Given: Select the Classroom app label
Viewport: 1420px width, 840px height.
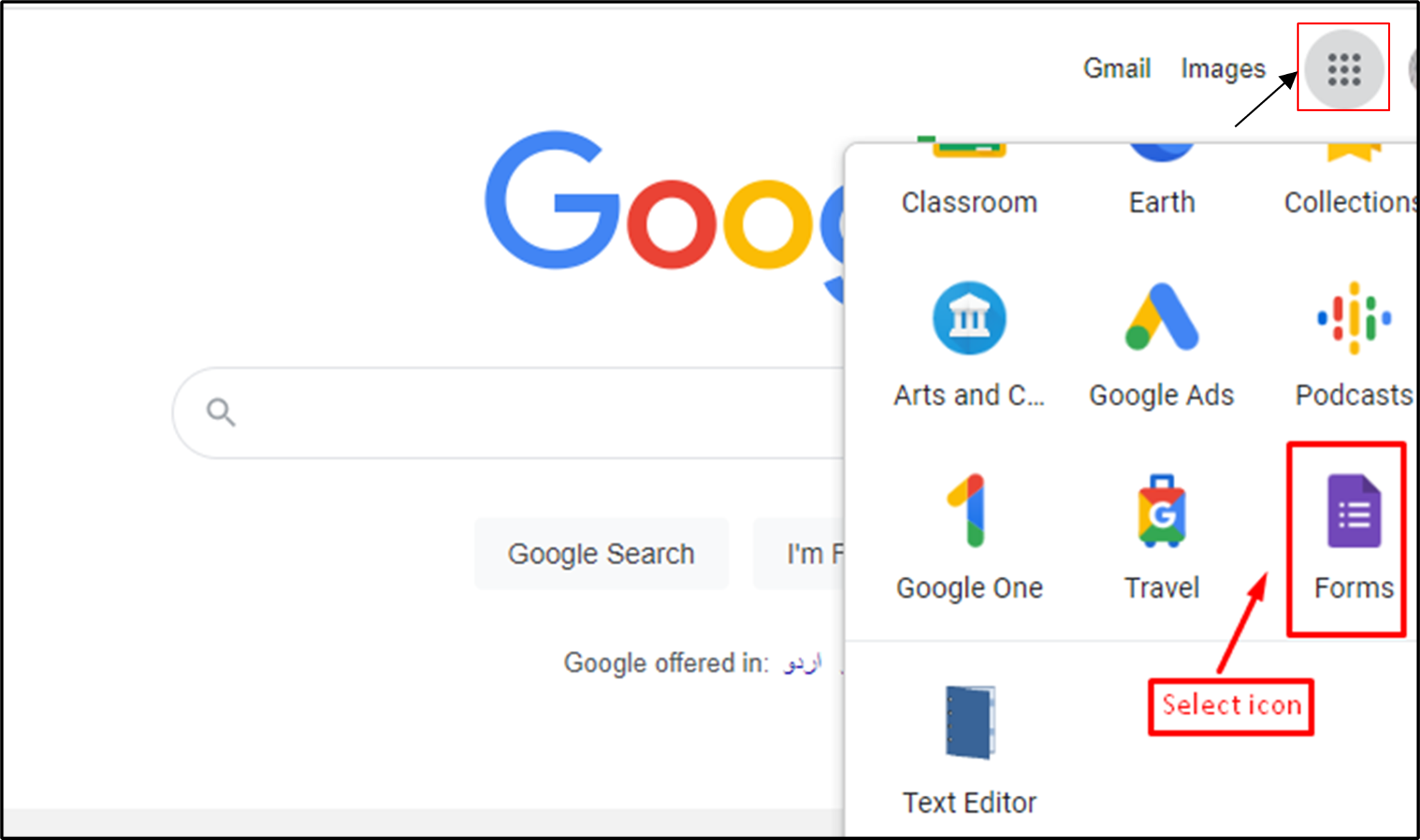Looking at the screenshot, I should click(969, 202).
